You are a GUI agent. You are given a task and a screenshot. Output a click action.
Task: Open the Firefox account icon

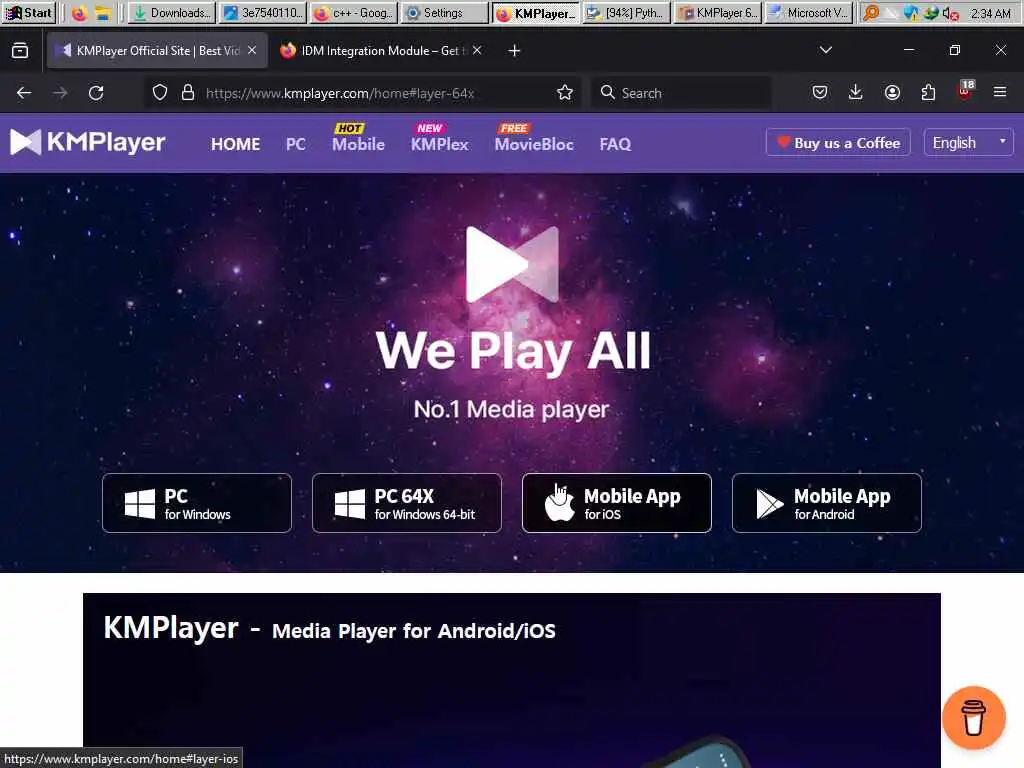click(892, 93)
